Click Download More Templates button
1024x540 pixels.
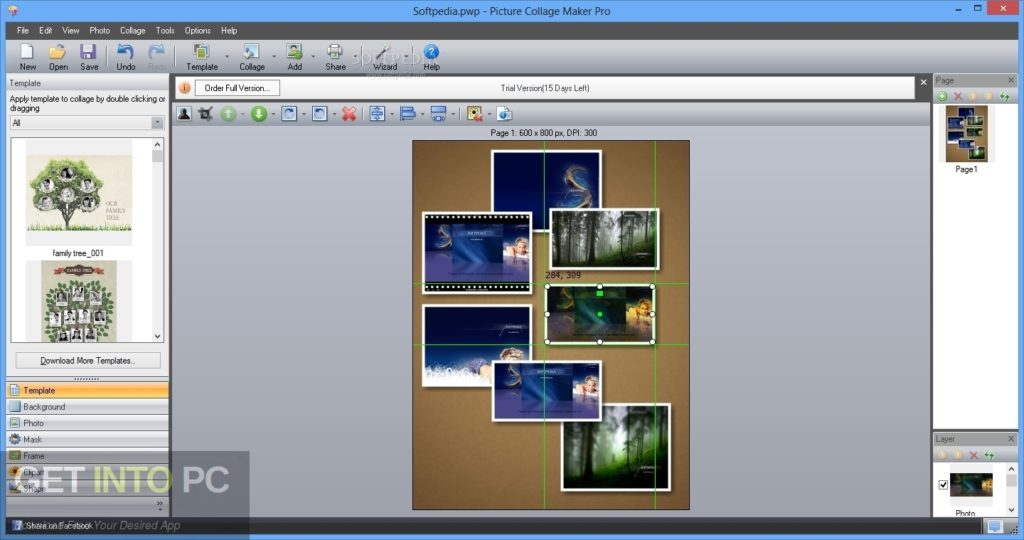click(88, 360)
